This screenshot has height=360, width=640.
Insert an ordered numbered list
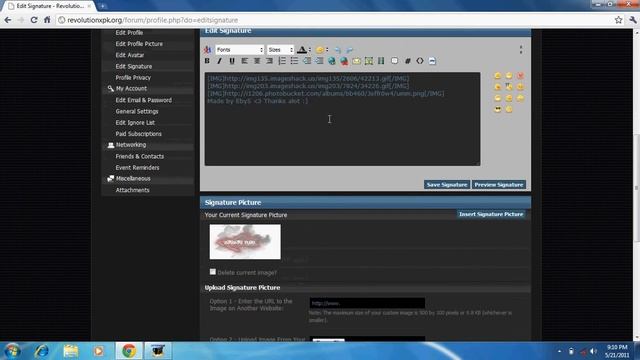[282, 61]
